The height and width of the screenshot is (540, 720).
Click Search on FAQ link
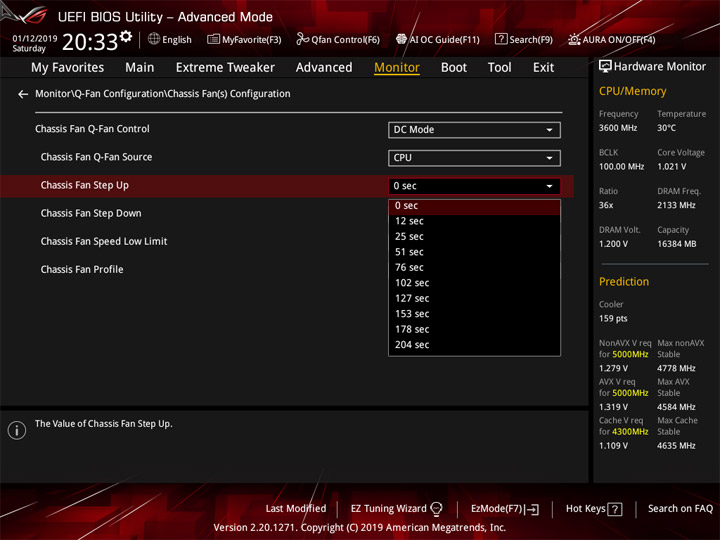[680, 509]
